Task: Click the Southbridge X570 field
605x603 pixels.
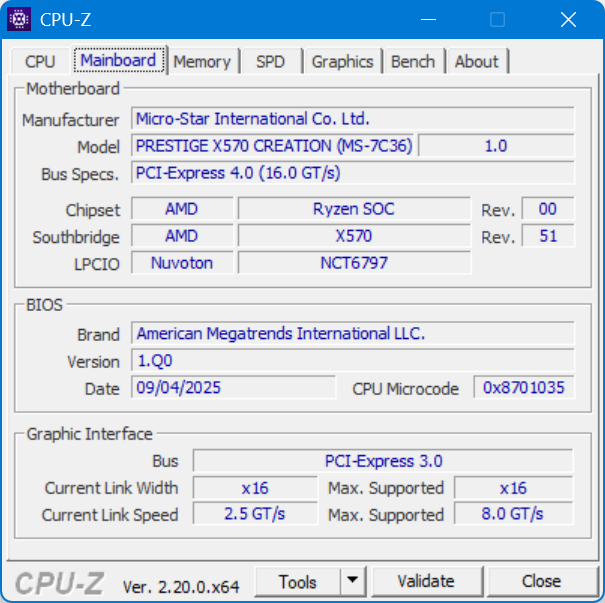Action: [354, 236]
